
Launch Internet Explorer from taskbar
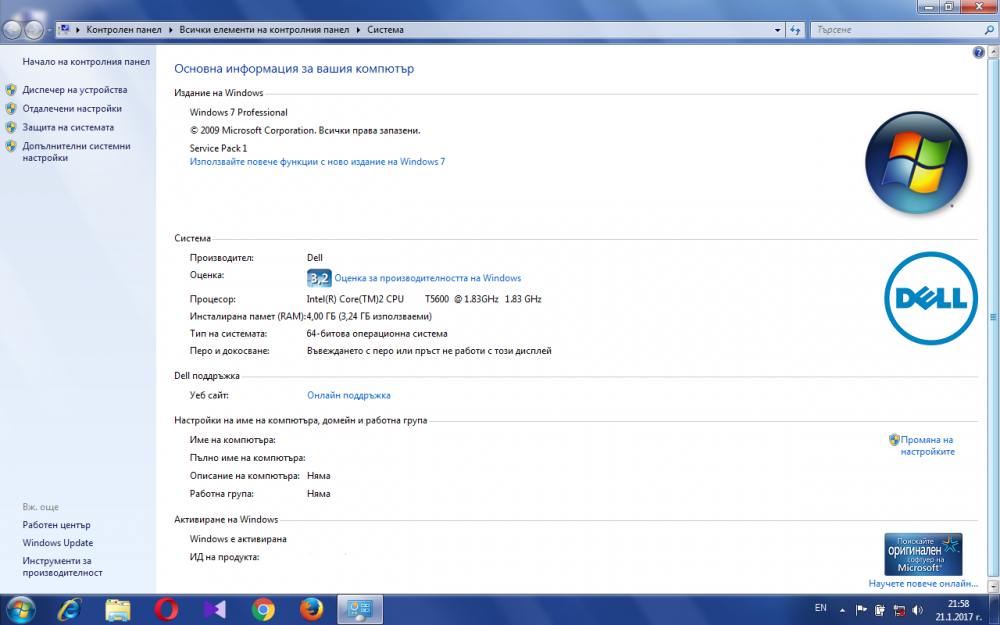(69, 610)
